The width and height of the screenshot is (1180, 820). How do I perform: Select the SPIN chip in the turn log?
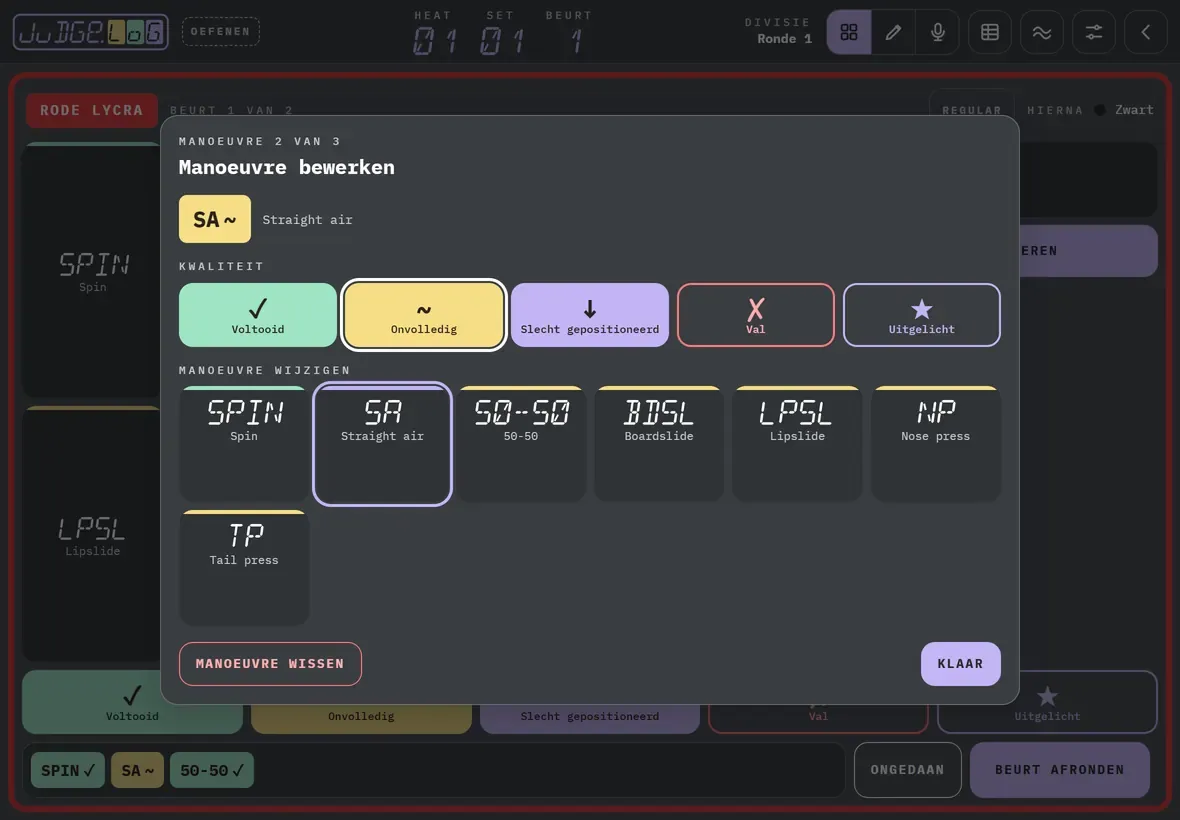(x=68, y=770)
